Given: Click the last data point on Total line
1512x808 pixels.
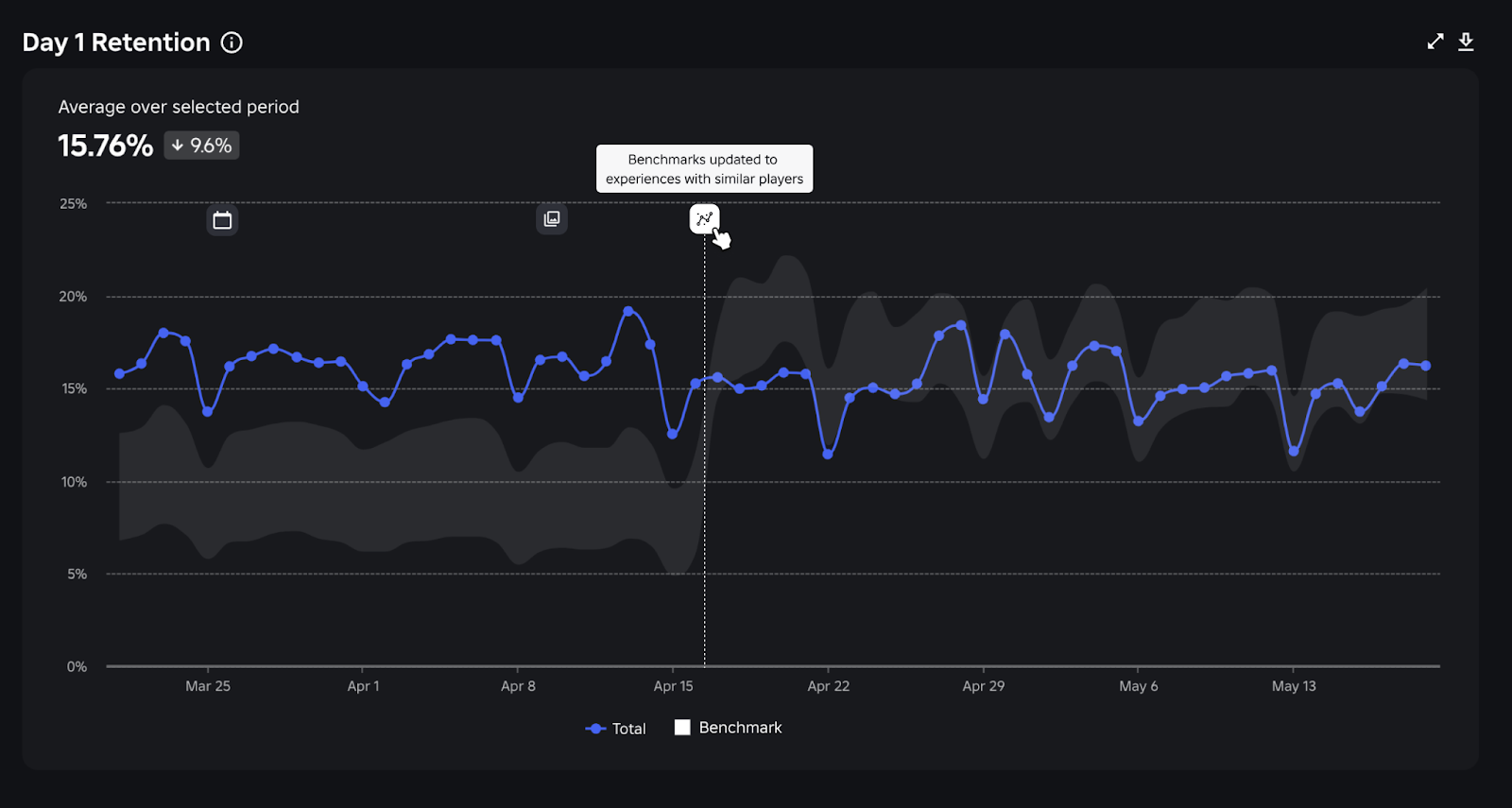Looking at the screenshot, I should click(x=1426, y=366).
